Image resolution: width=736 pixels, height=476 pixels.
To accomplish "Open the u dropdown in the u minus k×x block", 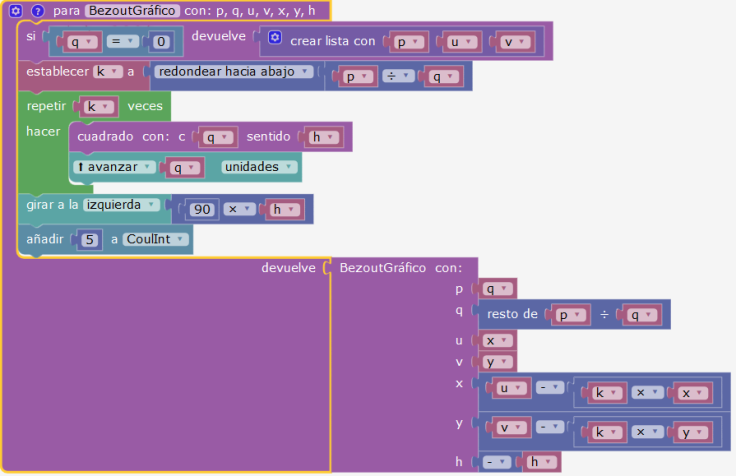I will pos(513,388).
